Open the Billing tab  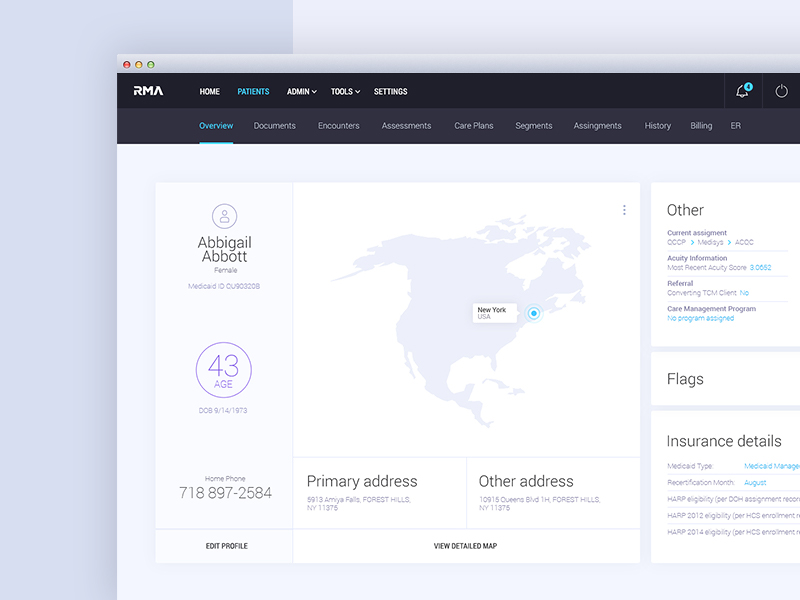701,126
